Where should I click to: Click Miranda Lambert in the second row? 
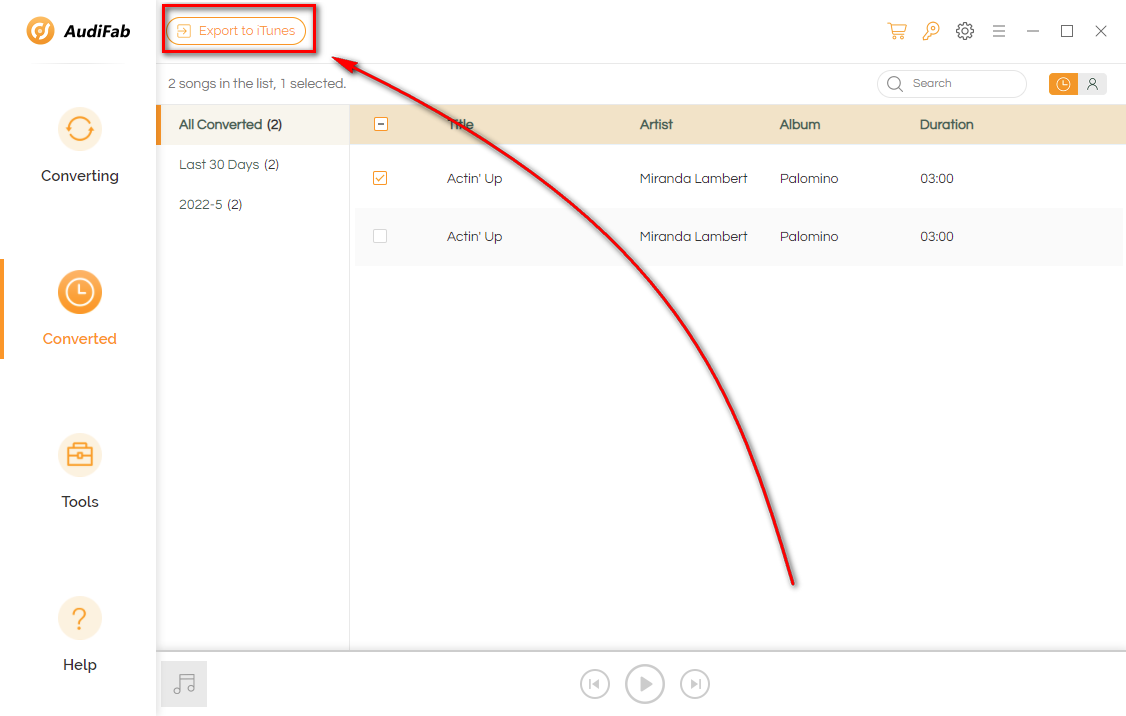(693, 236)
